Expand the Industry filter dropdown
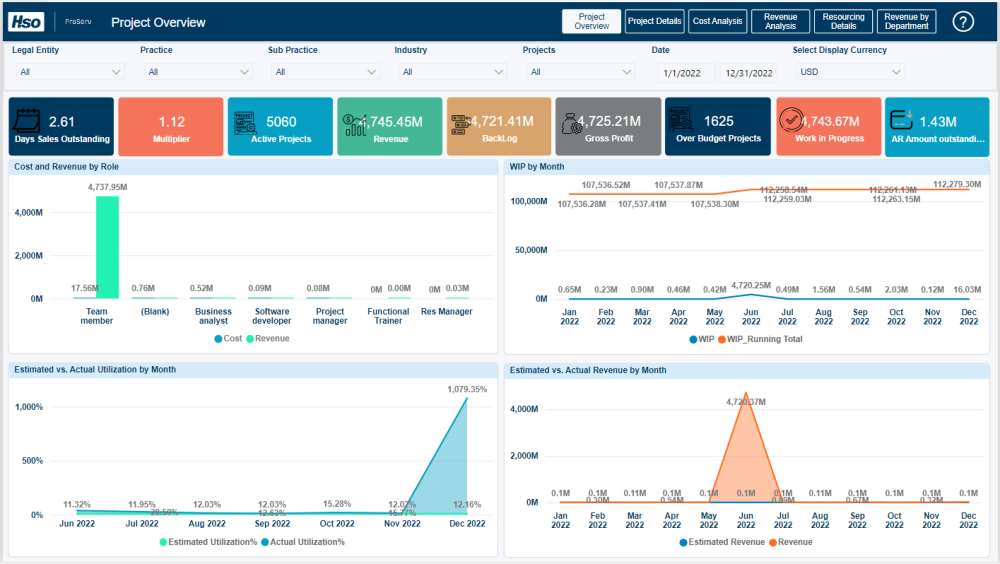Image resolution: width=1000 pixels, height=564 pixels. (451, 72)
